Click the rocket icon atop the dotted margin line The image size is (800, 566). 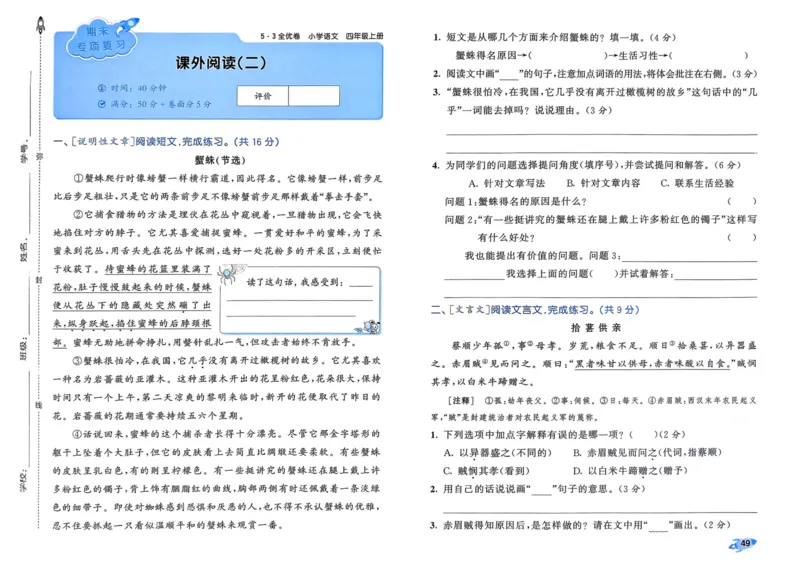40,24
